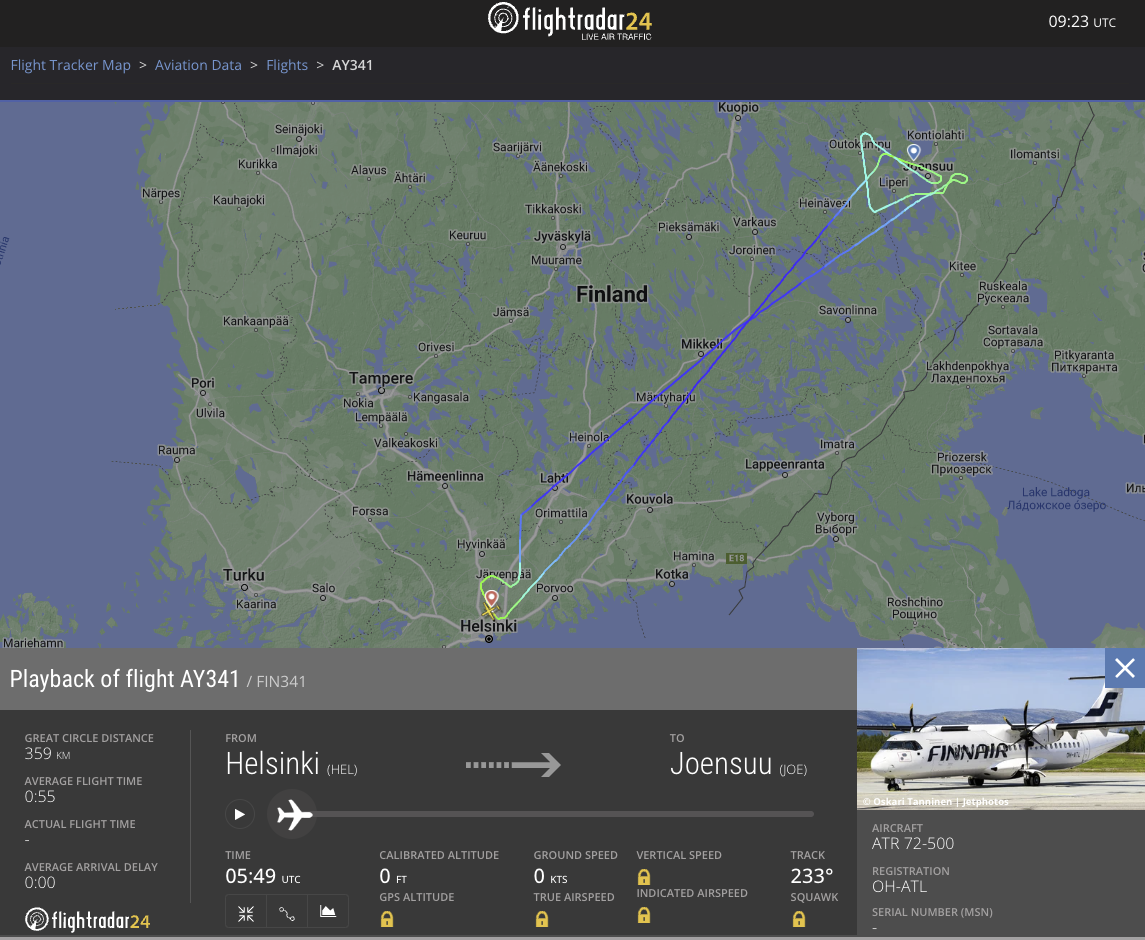Click the GPS Altitude lock icon
The image size is (1145, 940).
pyautogui.click(x=387, y=920)
